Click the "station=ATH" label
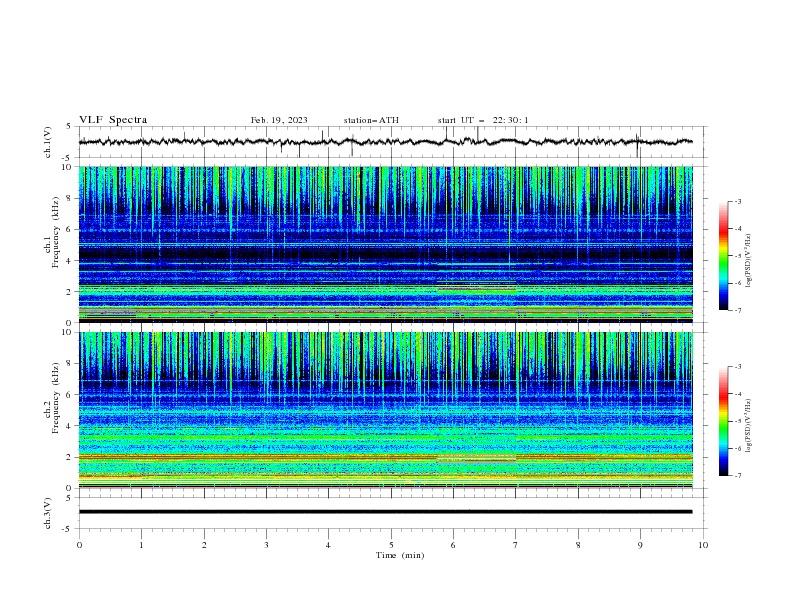The width and height of the screenshot is (792, 612). (371, 120)
